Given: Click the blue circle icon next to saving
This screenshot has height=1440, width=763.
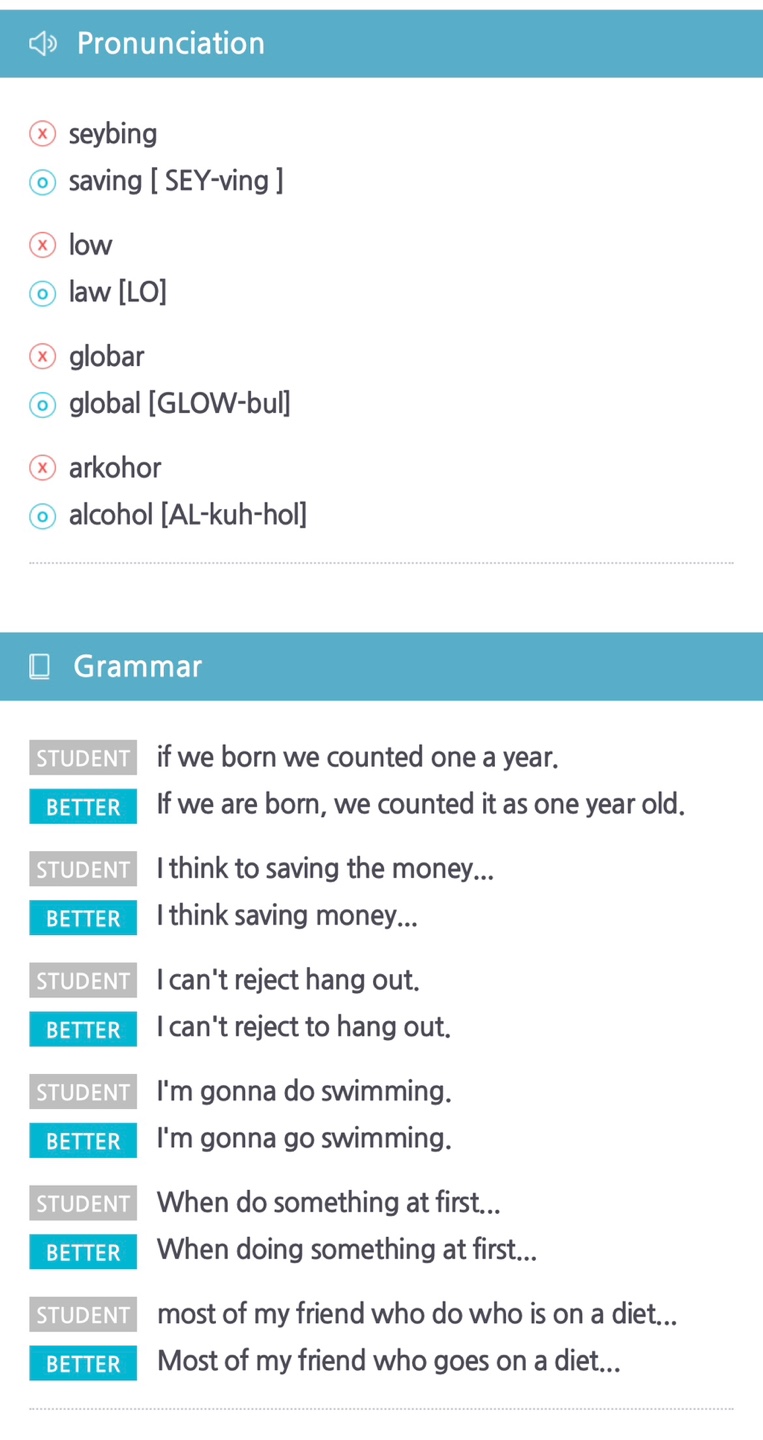Looking at the screenshot, I should point(42,182).
